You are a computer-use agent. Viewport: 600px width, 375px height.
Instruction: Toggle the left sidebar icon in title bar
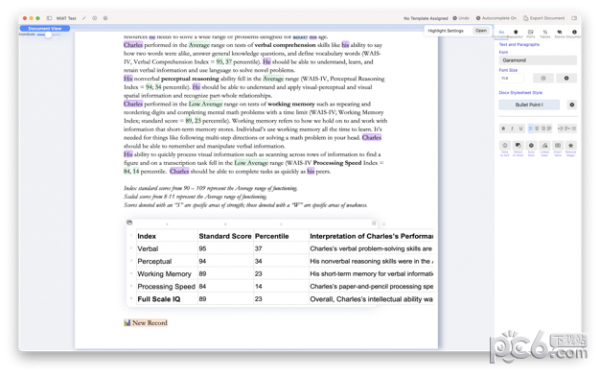tap(49, 18)
